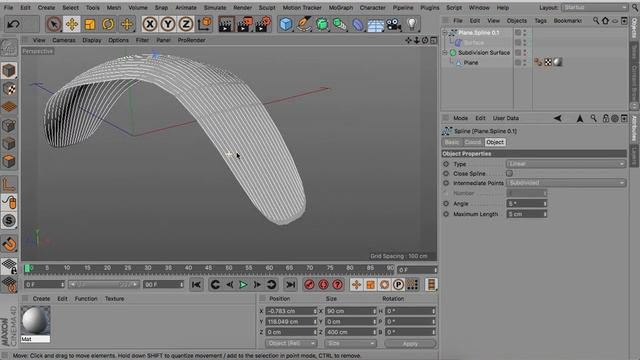640x360 pixels.
Task: Go to the end of animation
Action: 290,284
